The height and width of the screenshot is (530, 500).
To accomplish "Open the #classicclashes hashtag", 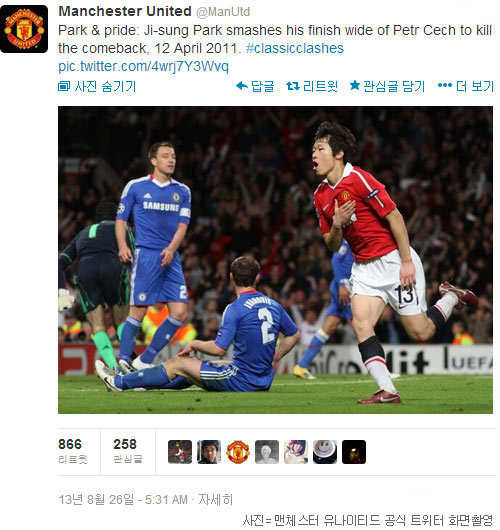I will point(295,48).
